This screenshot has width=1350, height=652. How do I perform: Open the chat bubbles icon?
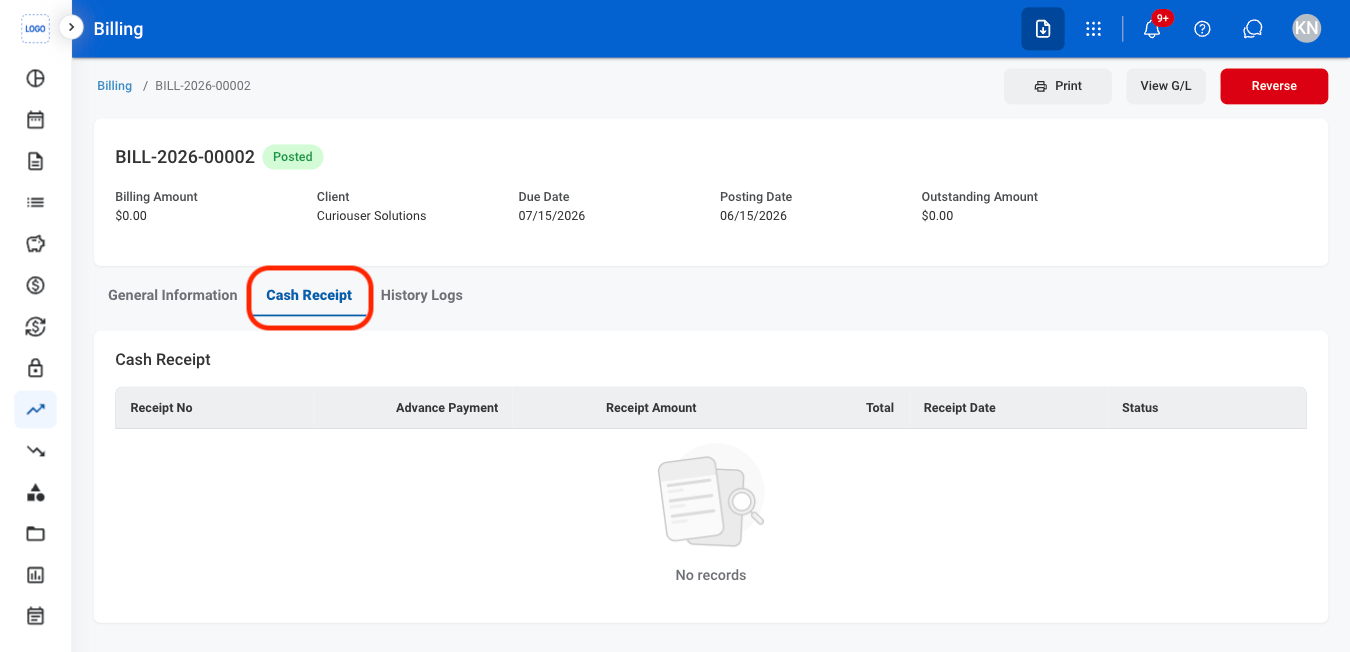pos(1253,29)
